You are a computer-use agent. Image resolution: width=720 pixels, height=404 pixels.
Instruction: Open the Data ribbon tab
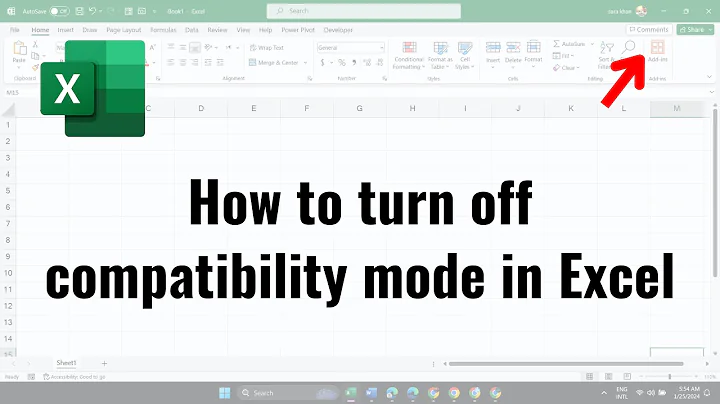(191, 30)
